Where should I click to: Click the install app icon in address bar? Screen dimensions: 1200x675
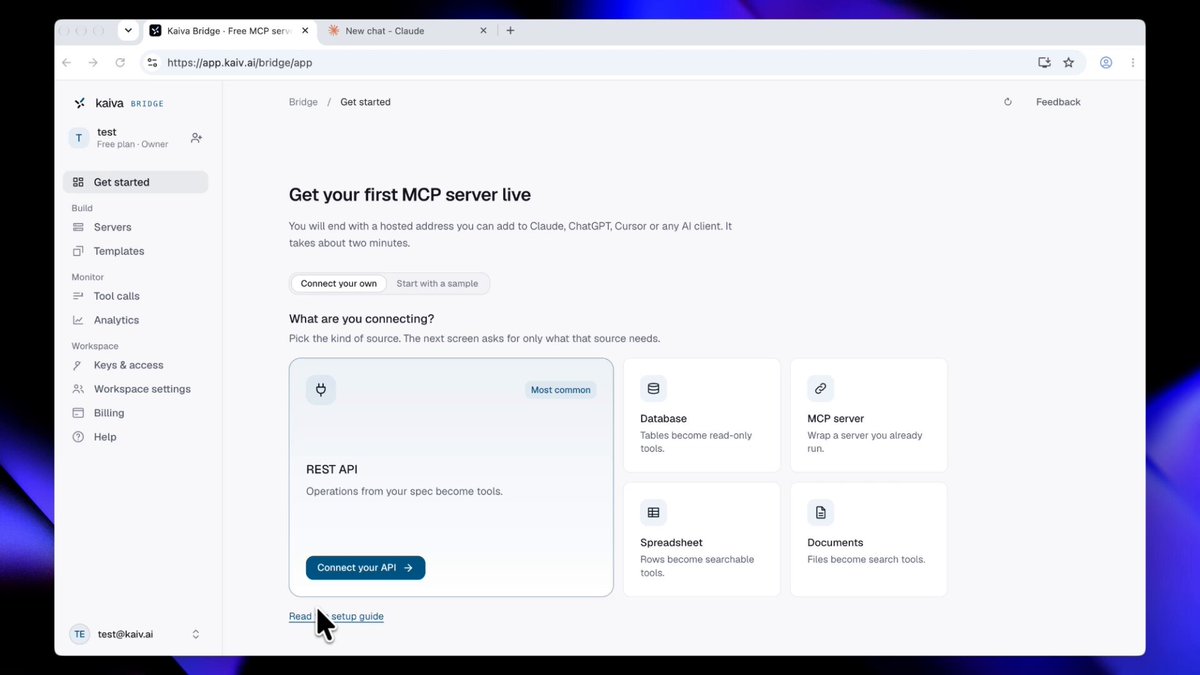[x=1044, y=62]
